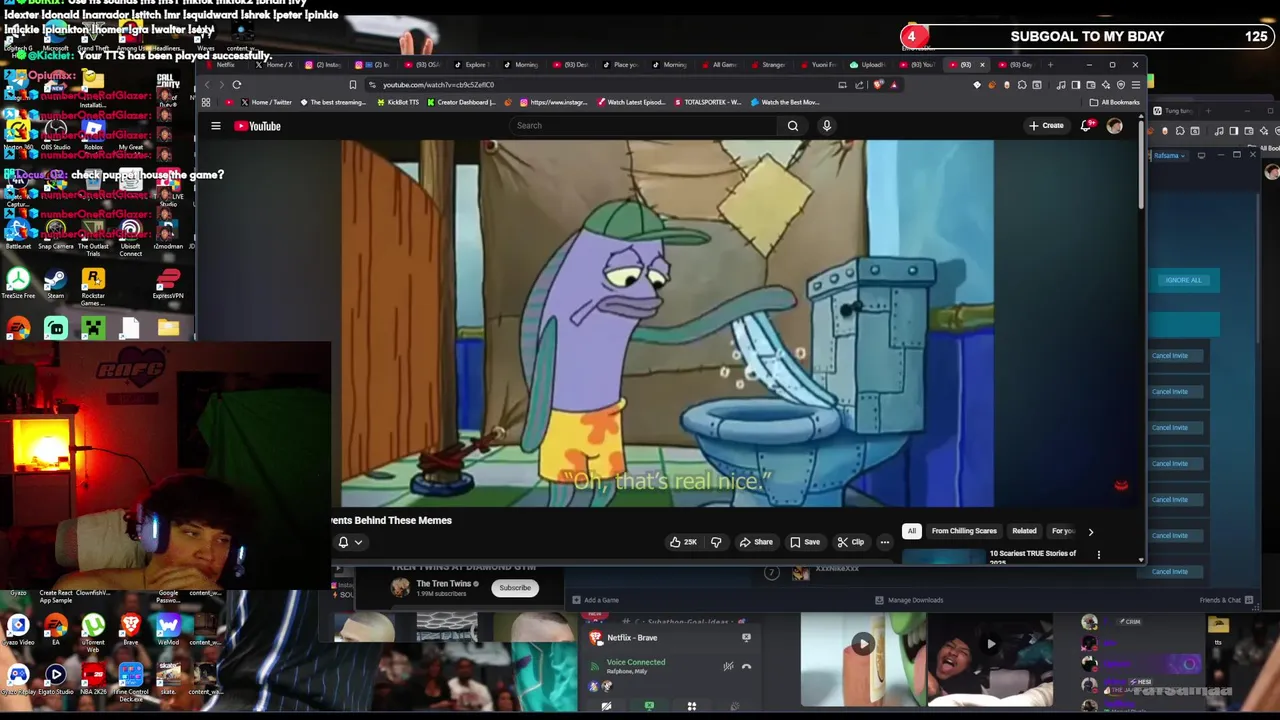Open Discord activities icon in voice panel

(691, 706)
